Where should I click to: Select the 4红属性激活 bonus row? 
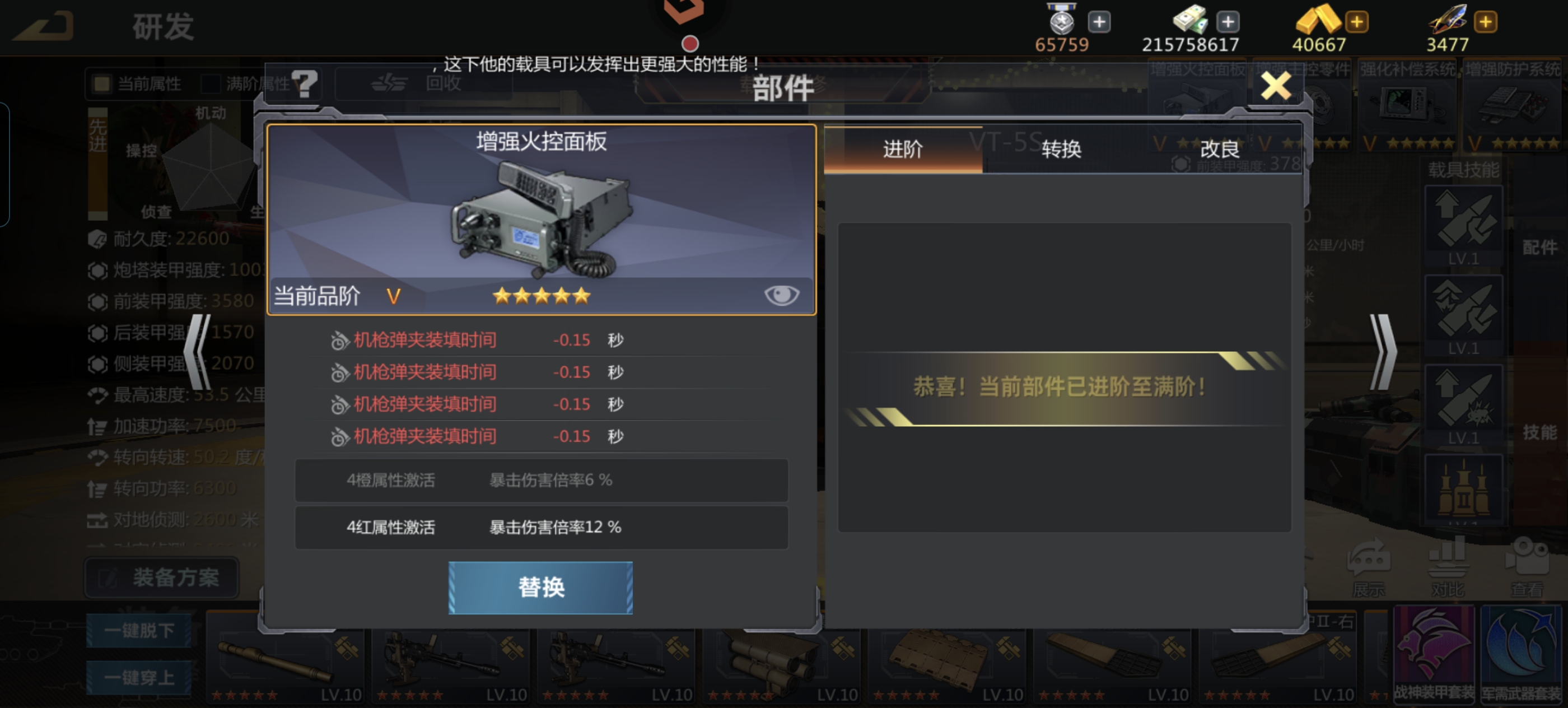tap(541, 527)
